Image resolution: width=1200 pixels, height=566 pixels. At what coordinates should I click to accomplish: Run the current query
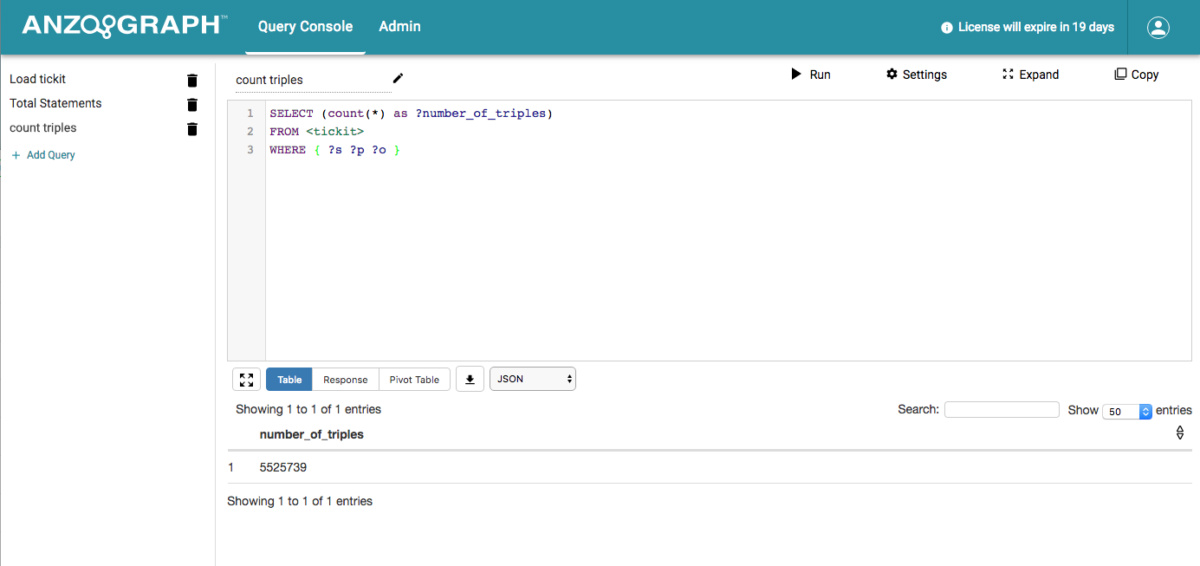(811, 74)
